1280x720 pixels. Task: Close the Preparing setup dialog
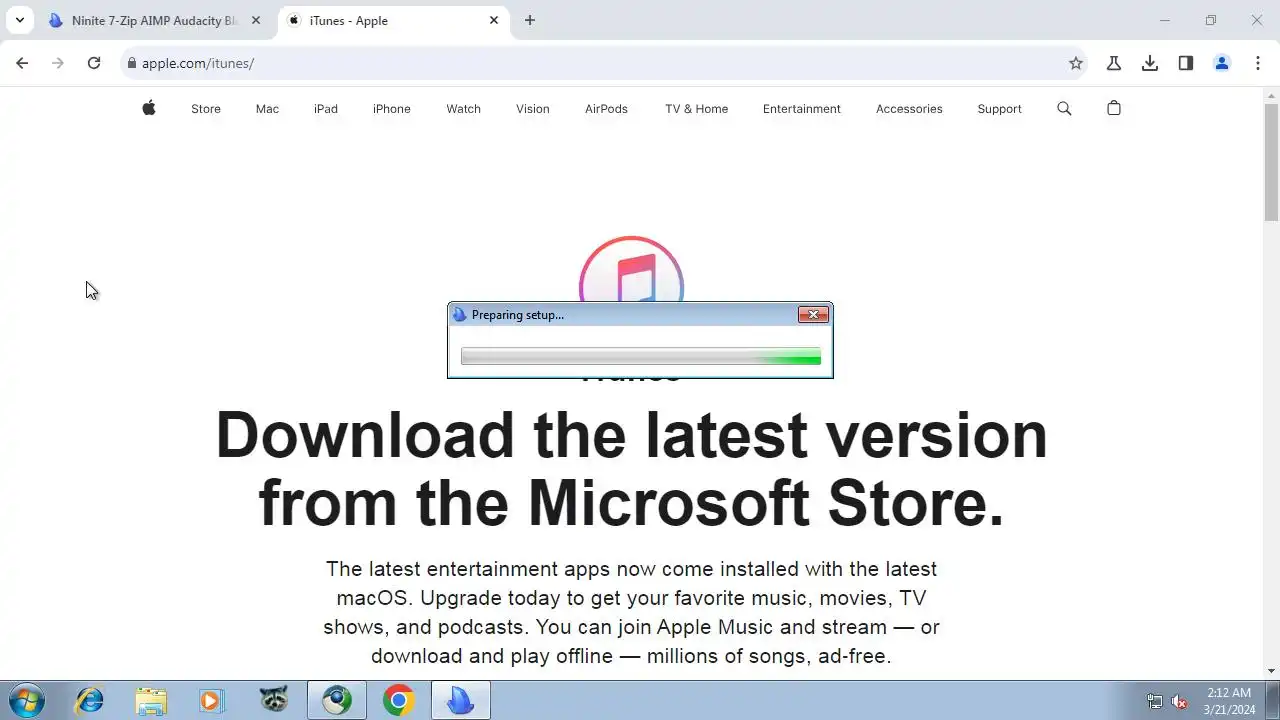[813, 314]
